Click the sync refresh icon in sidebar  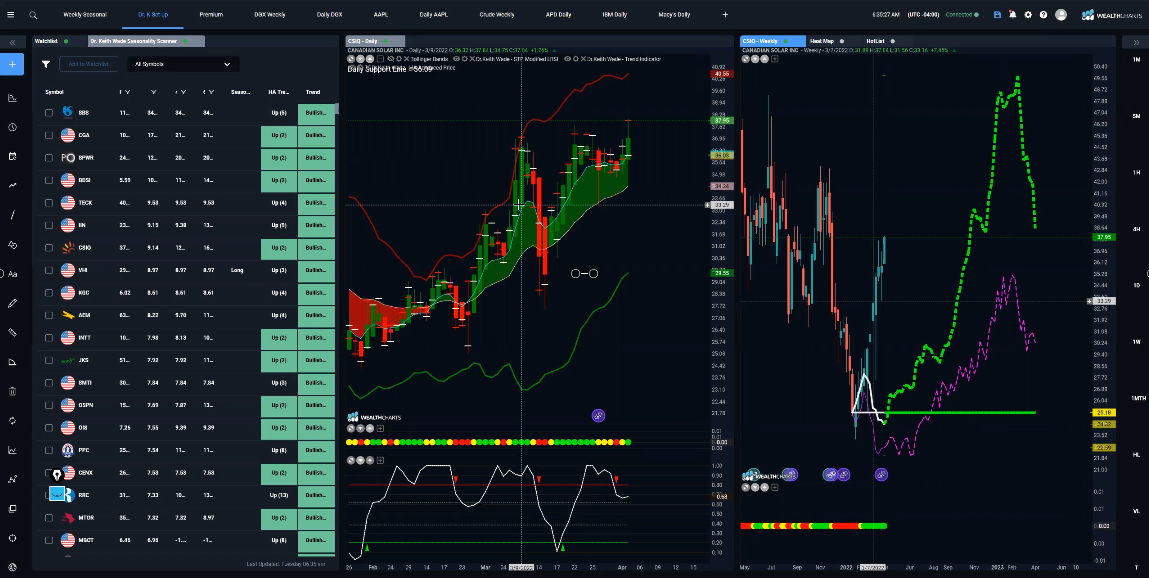pos(12,420)
